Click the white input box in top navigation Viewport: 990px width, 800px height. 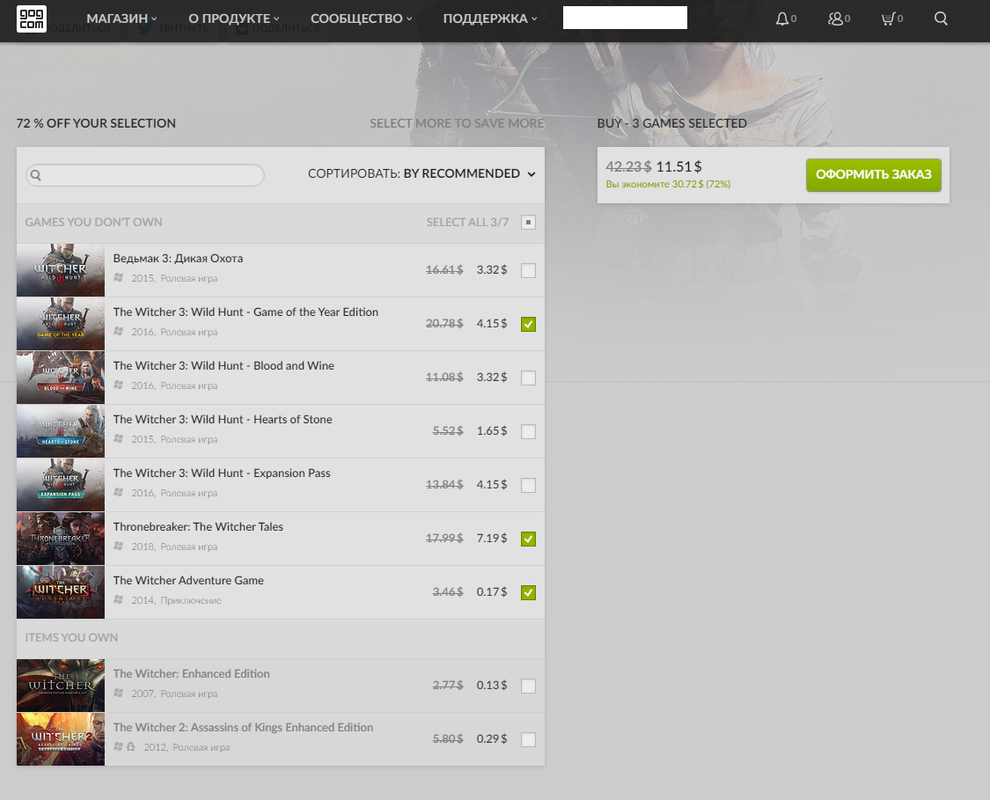click(624, 18)
